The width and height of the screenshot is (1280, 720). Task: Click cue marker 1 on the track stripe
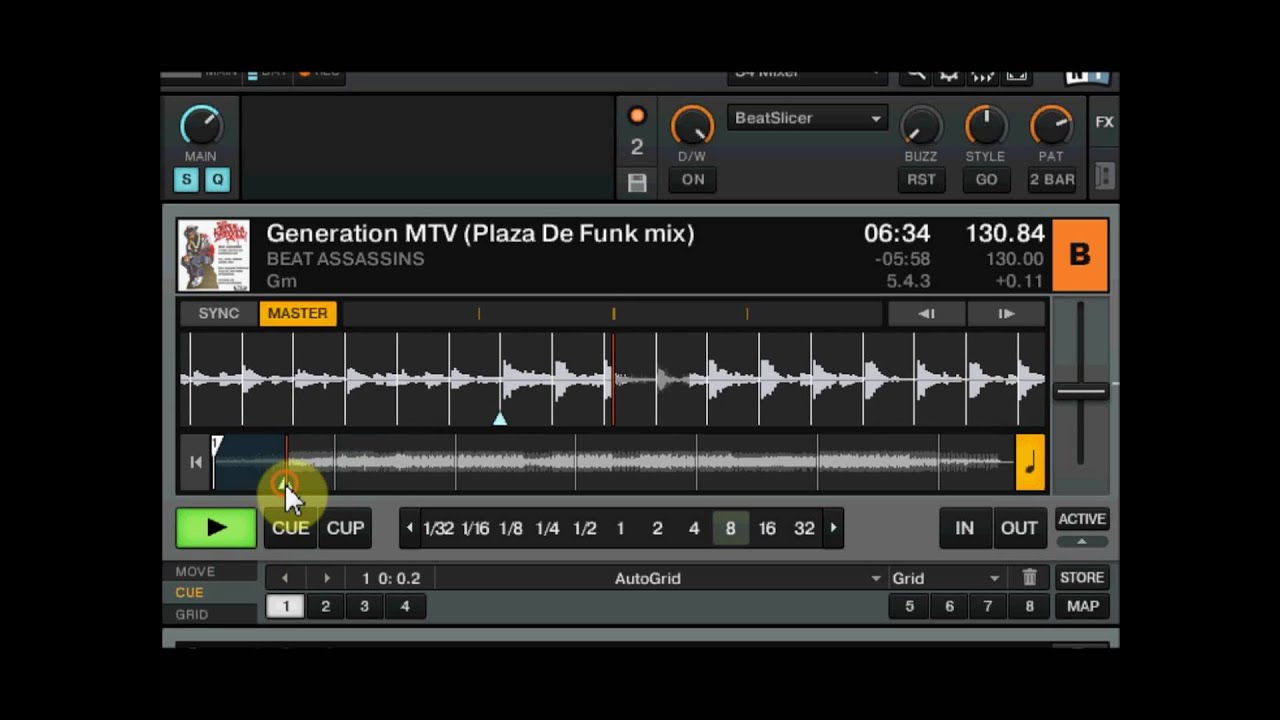coord(216,447)
